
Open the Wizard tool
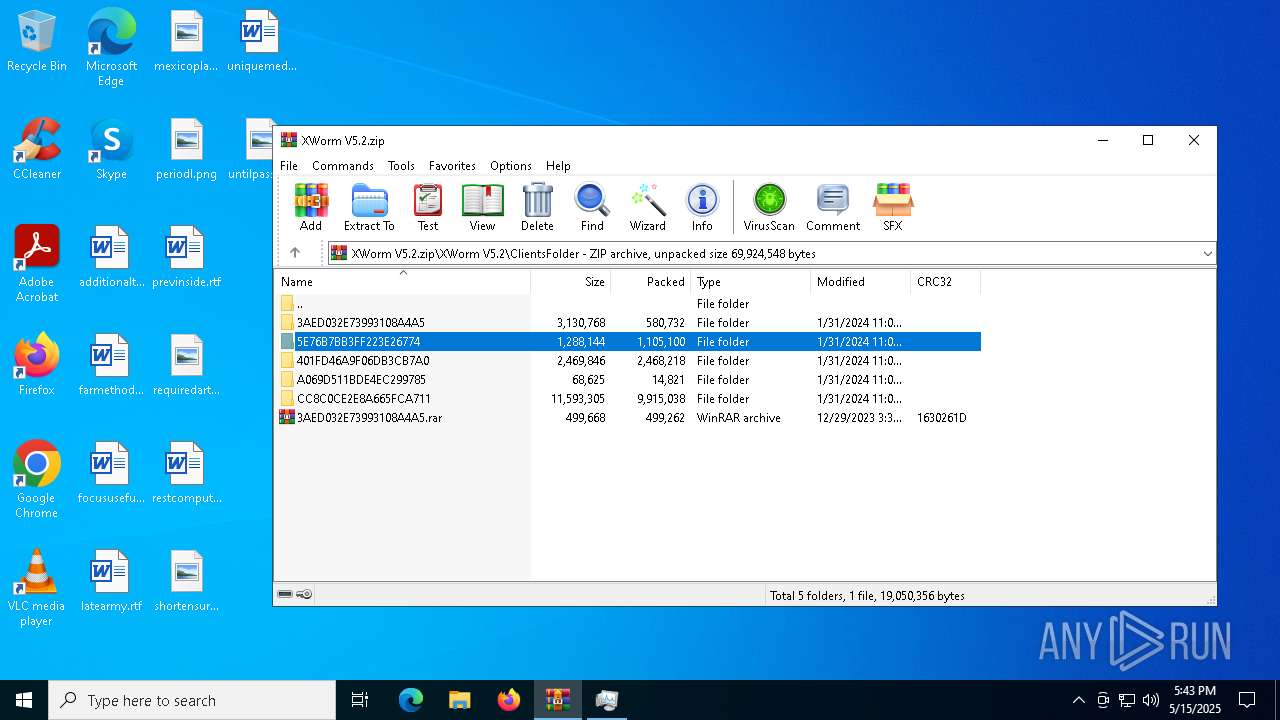(647, 208)
